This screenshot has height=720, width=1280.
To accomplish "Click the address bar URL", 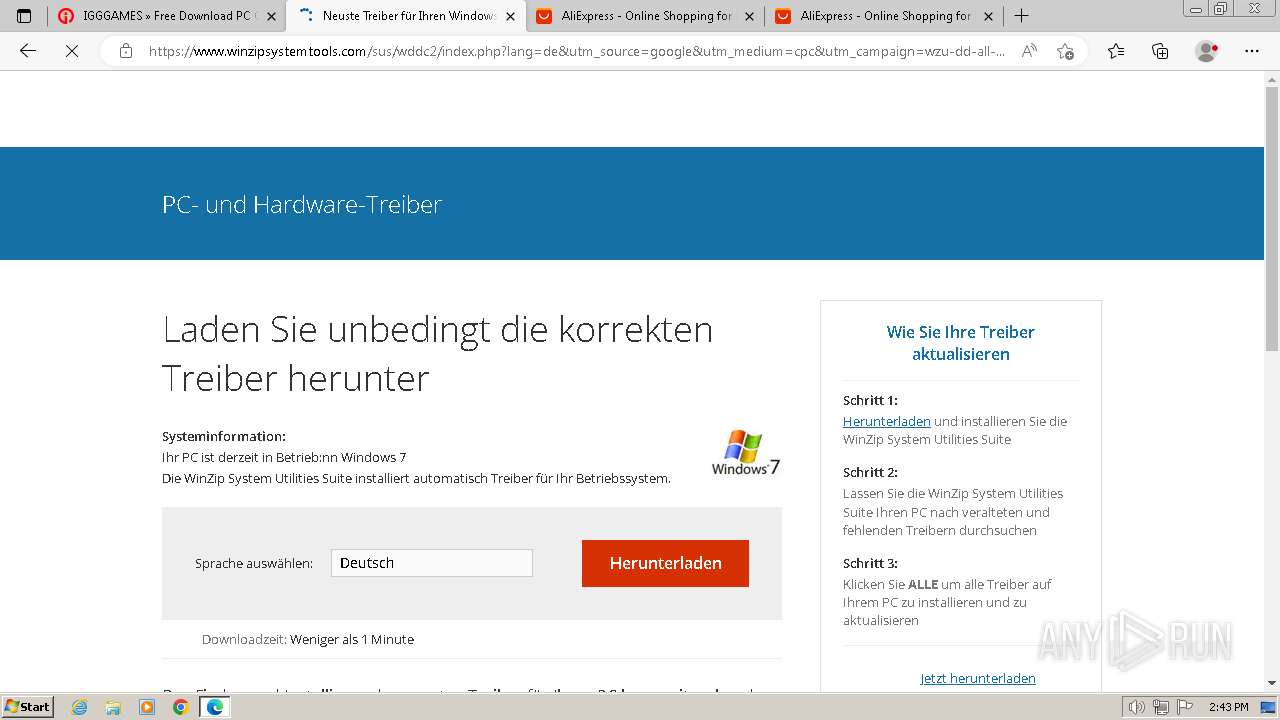I will click(x=576, y=51).
